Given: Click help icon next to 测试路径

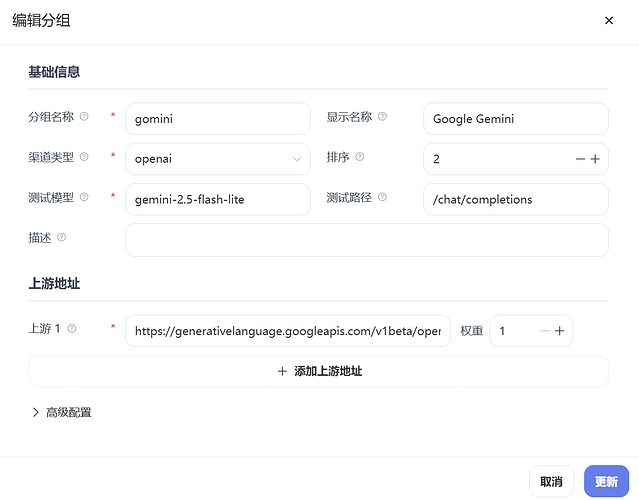Looking at the screenshot, I should coord(382,197).
